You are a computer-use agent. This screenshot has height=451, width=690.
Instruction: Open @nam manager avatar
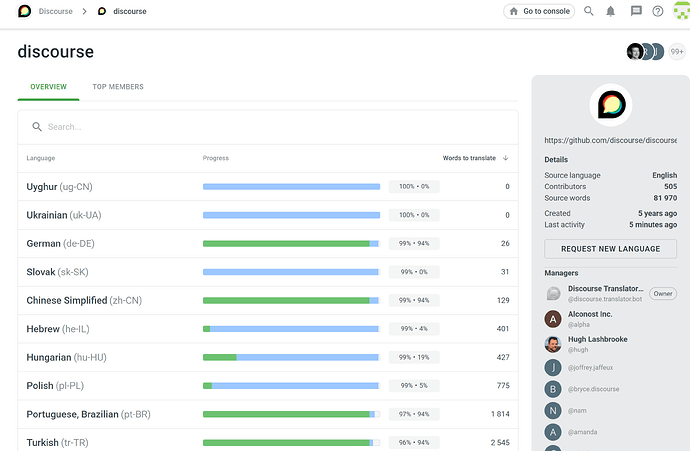click(x=553, y=411)
